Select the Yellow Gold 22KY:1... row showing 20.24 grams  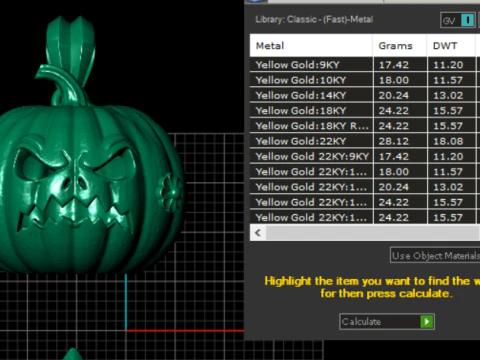pyautogui.click(x=365, y=187)
